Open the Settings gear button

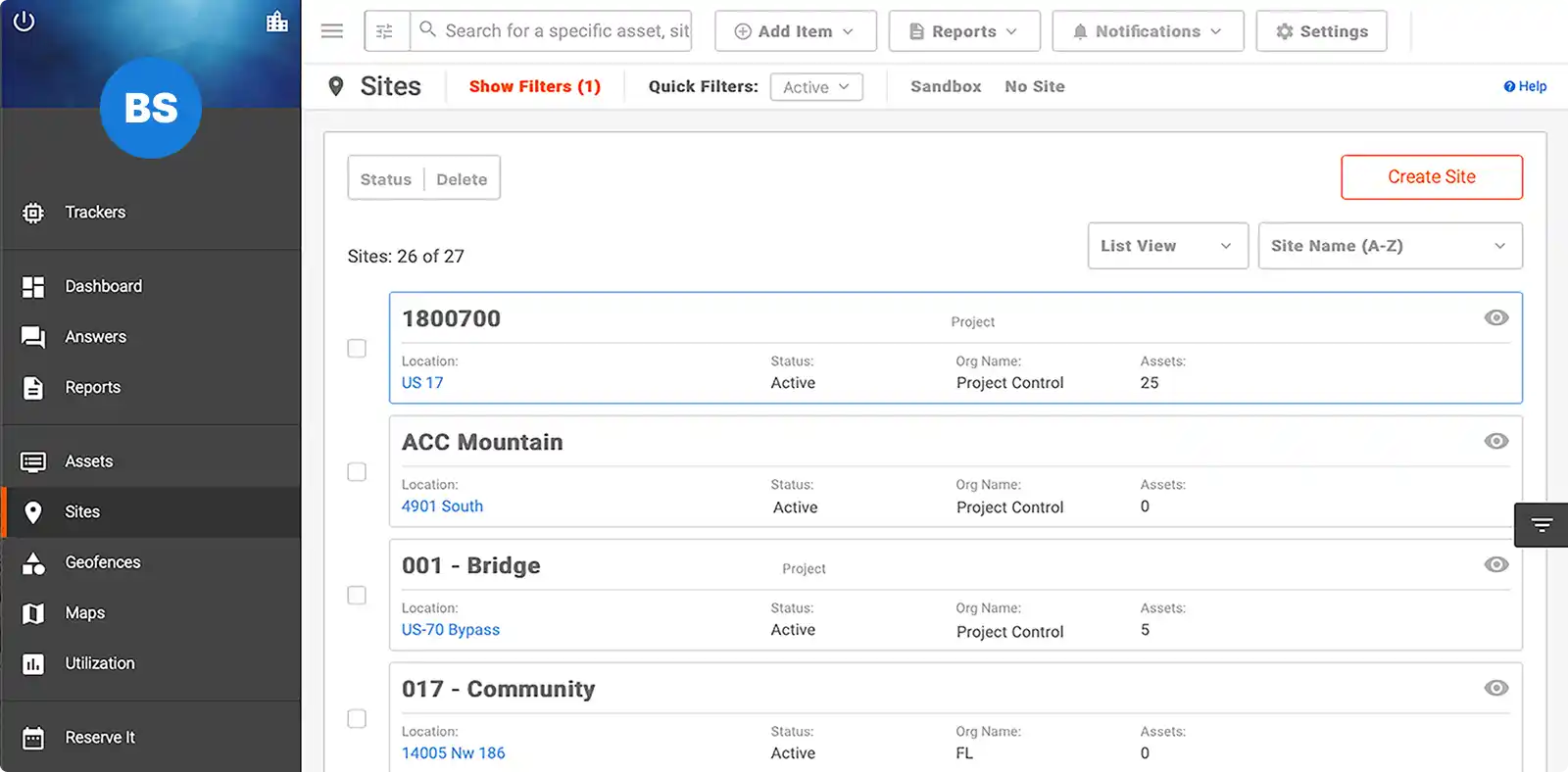[x=1321, y=31]
